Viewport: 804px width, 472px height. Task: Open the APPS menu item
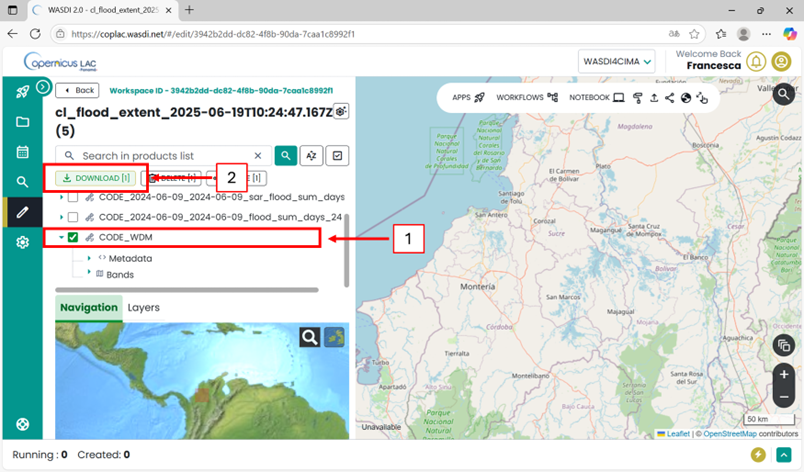pos(468,97)
